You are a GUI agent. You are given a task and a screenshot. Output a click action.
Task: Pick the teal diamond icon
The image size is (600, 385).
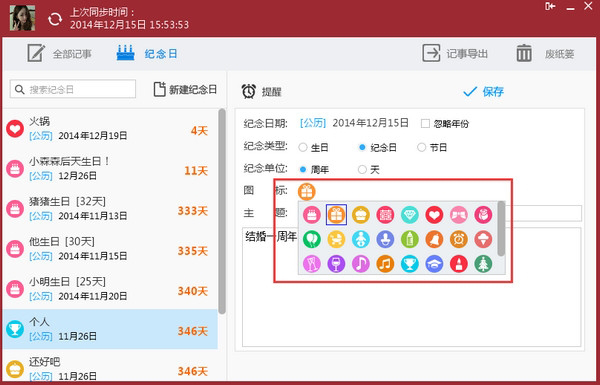point(410,215)
